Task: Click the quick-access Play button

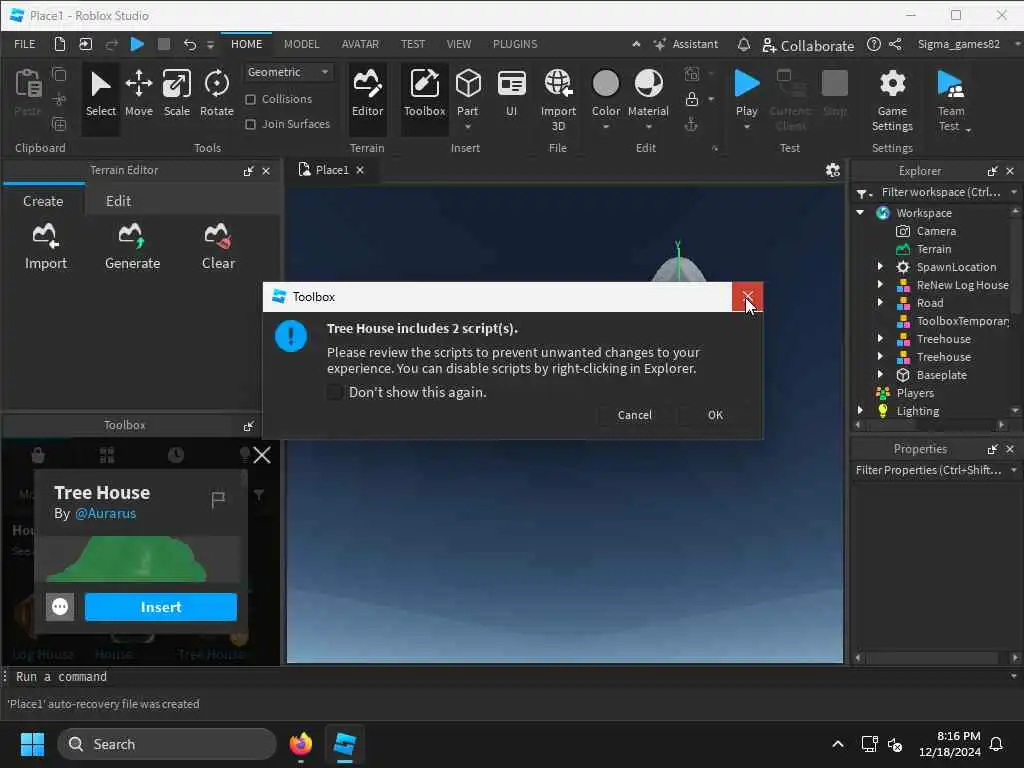Action: tap(137, 44)
